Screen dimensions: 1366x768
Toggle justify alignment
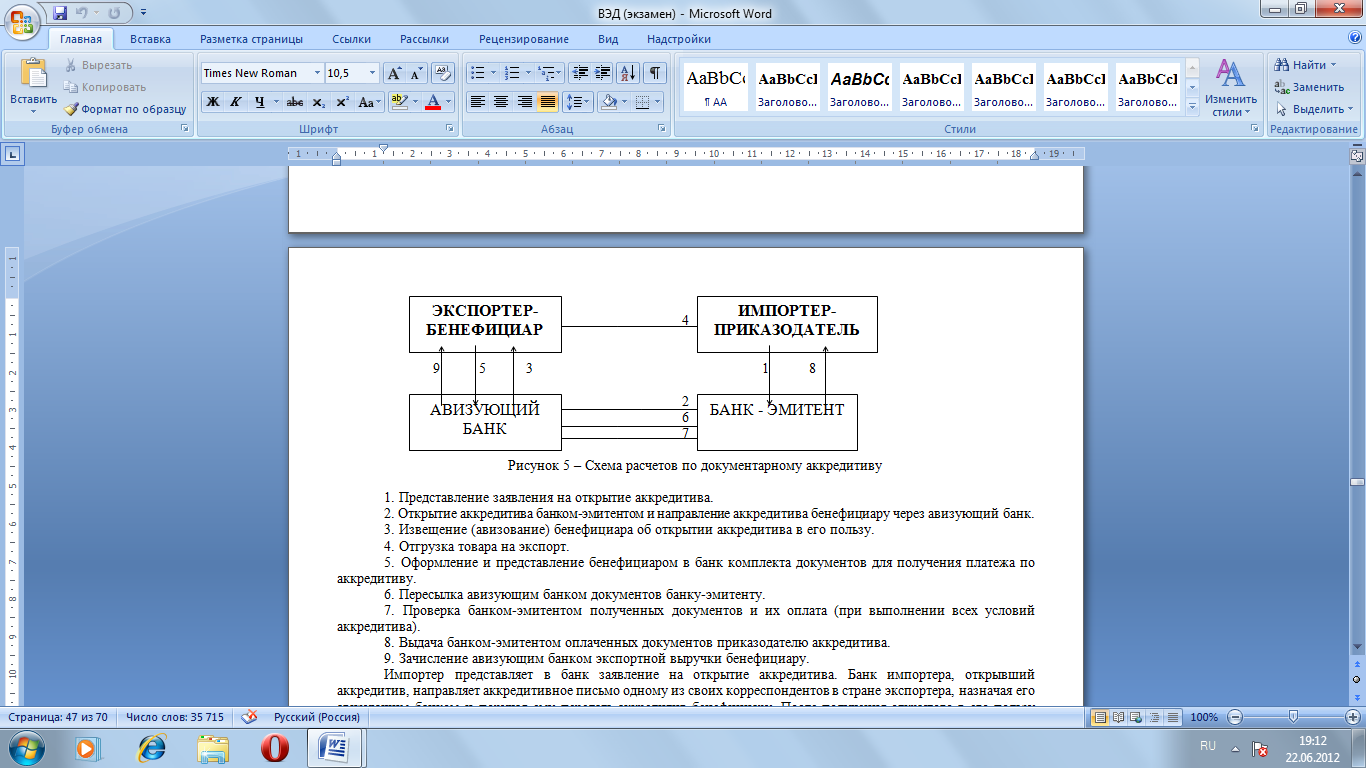click(x=548, y=102)
